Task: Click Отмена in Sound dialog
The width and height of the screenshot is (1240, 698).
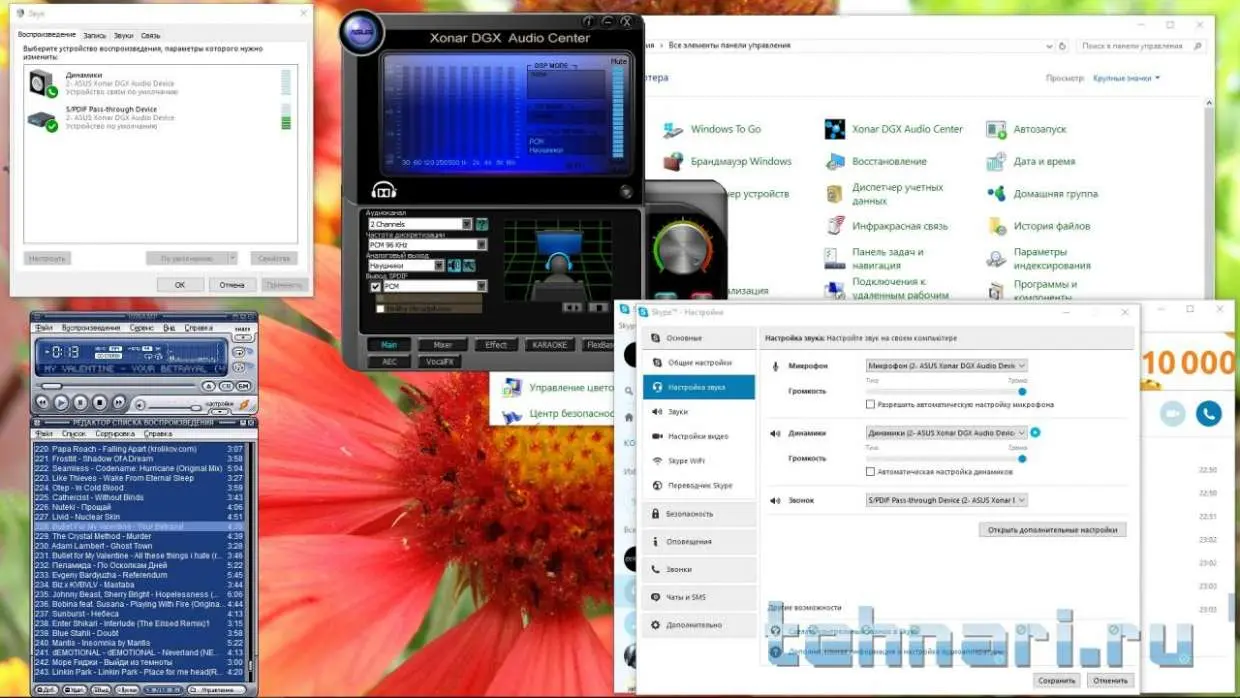Action: coord(232,284)
